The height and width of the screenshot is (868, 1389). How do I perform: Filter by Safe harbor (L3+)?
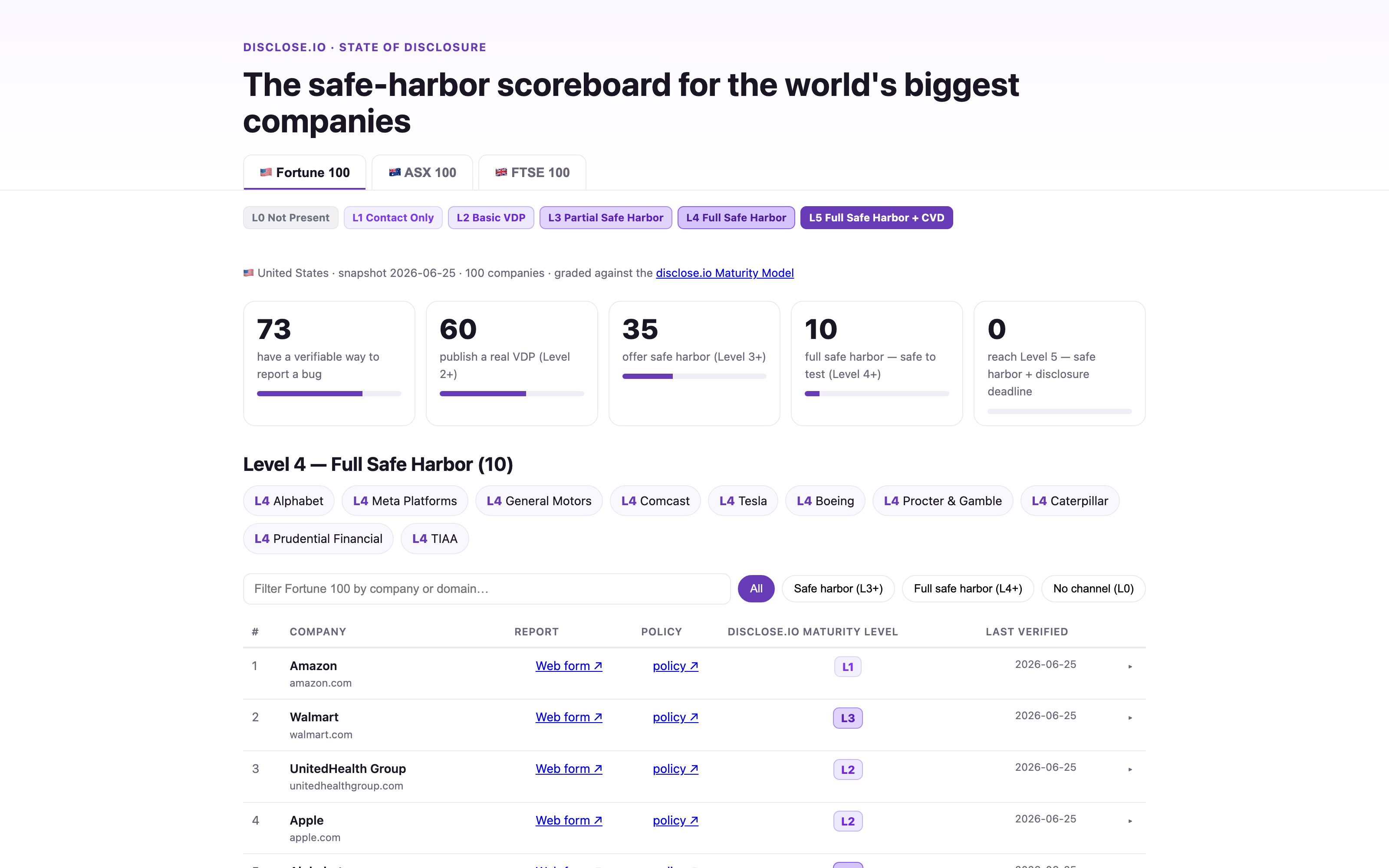838,589
